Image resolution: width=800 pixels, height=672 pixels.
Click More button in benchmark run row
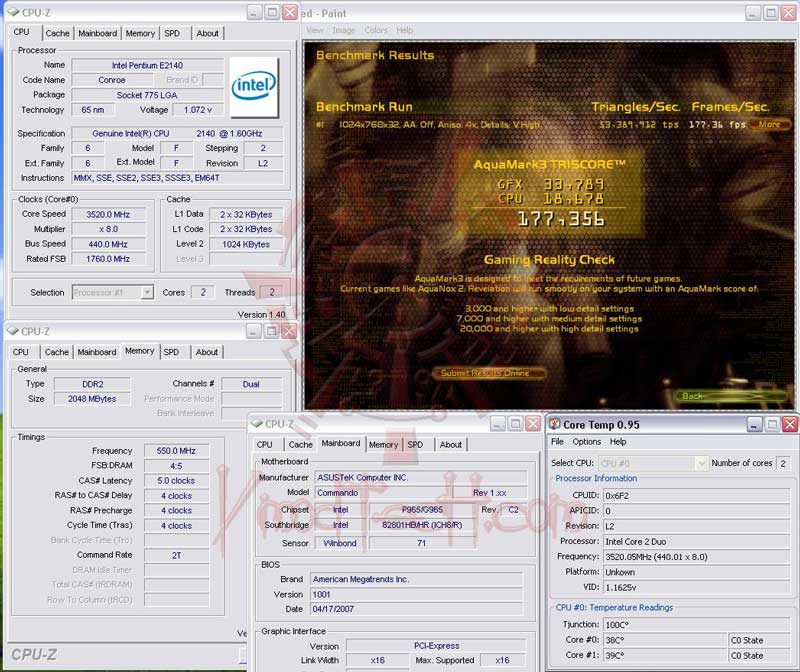(x=769, y=125)
